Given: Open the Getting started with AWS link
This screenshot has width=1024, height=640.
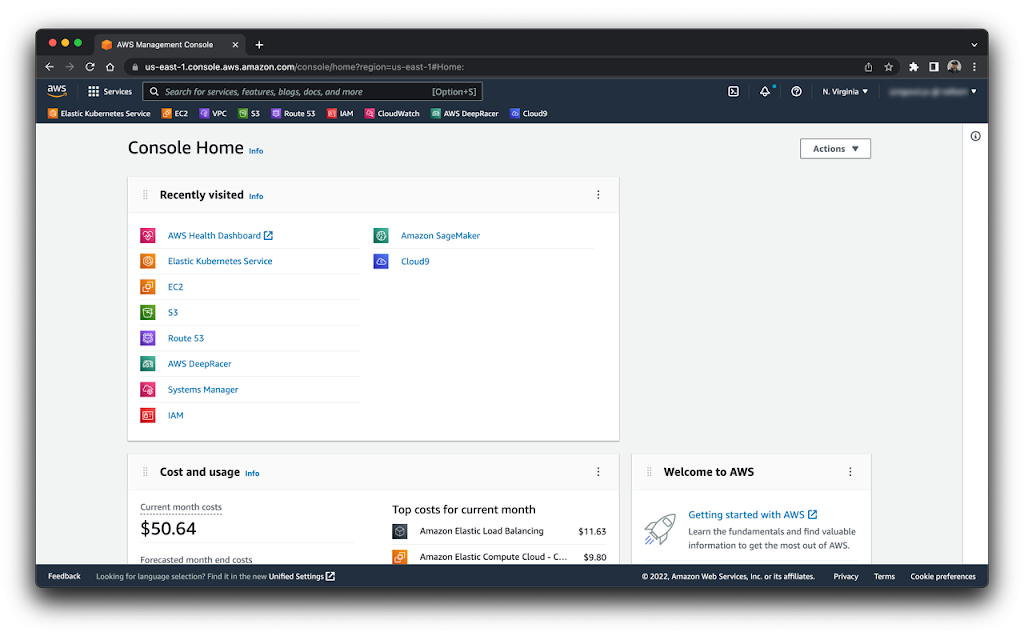Looking at the screenshot, I should click(x=752, y=515).
